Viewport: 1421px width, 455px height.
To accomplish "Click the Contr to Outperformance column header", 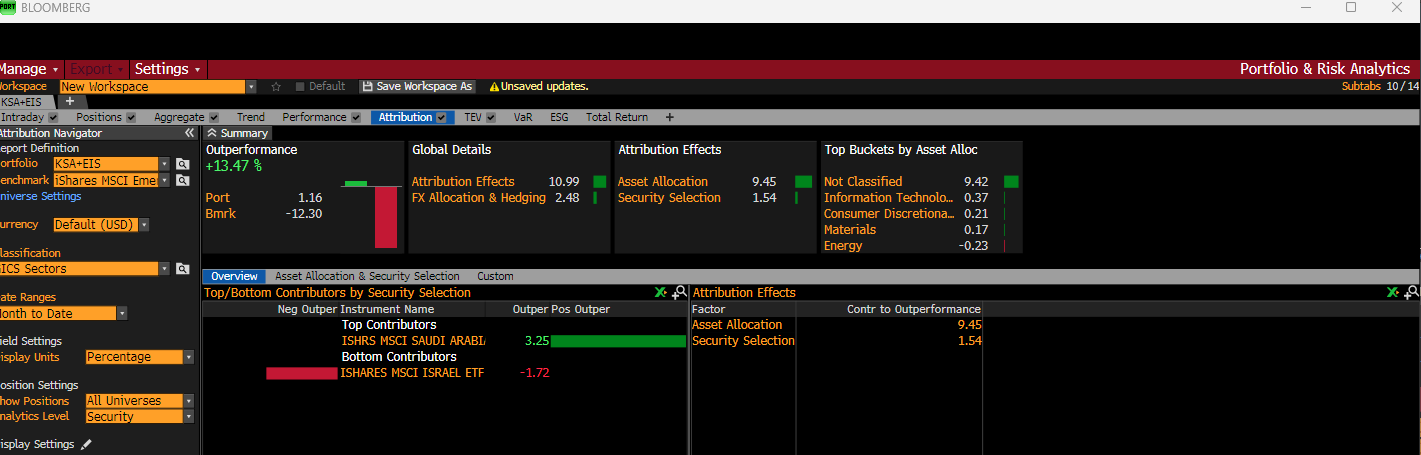I will click(x=913, y=309).
